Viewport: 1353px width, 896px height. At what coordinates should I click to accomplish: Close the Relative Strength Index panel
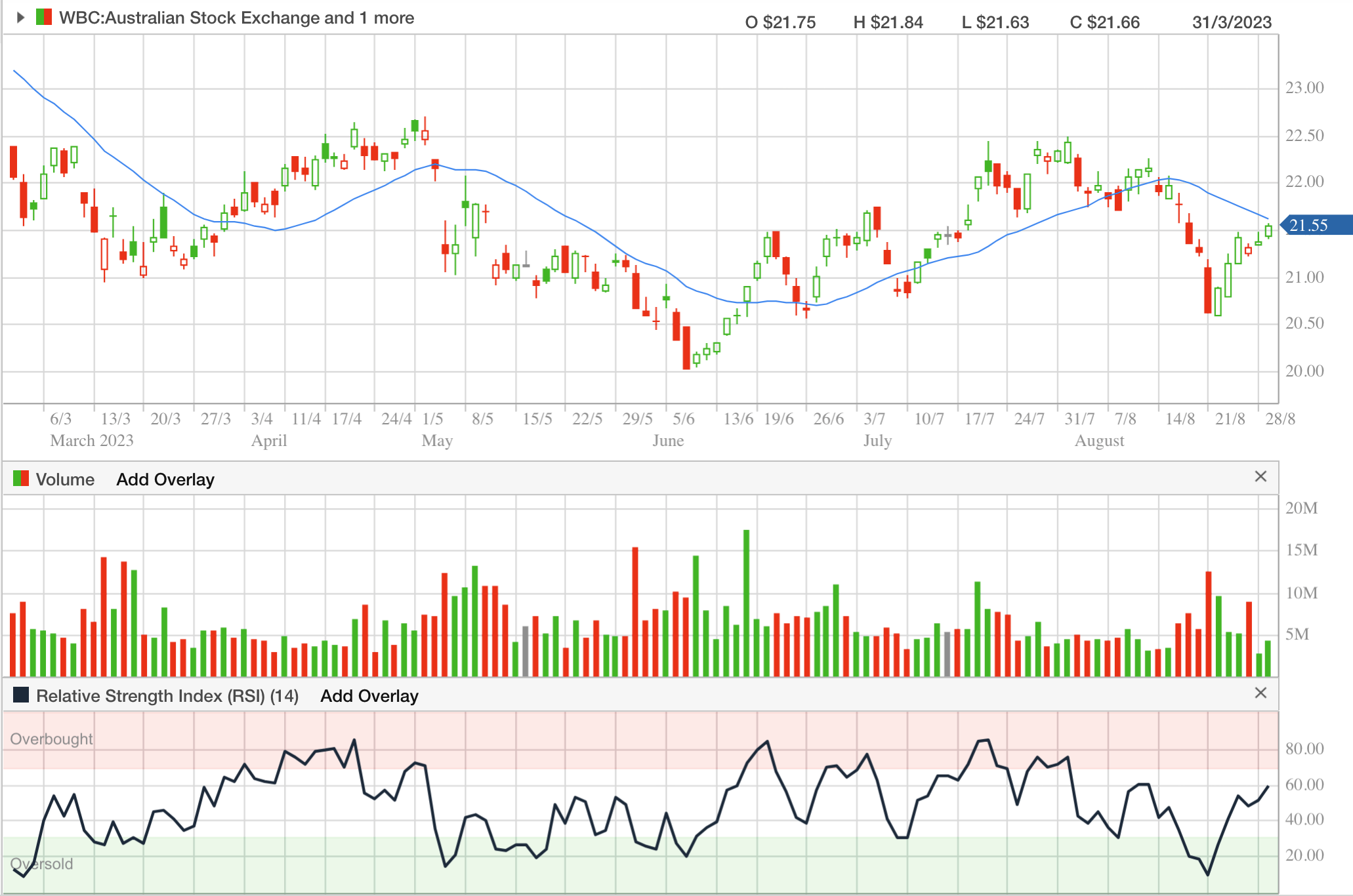[1260, 693]
